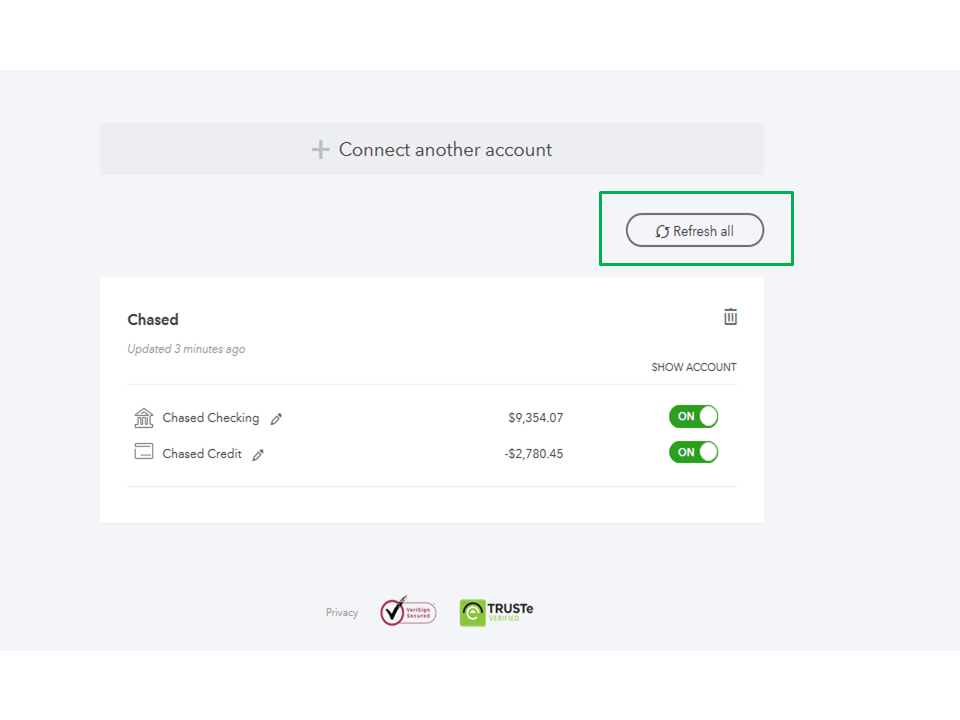Click the $9,354.07 checking balance
Screen dimensions: 960x720
535,418
